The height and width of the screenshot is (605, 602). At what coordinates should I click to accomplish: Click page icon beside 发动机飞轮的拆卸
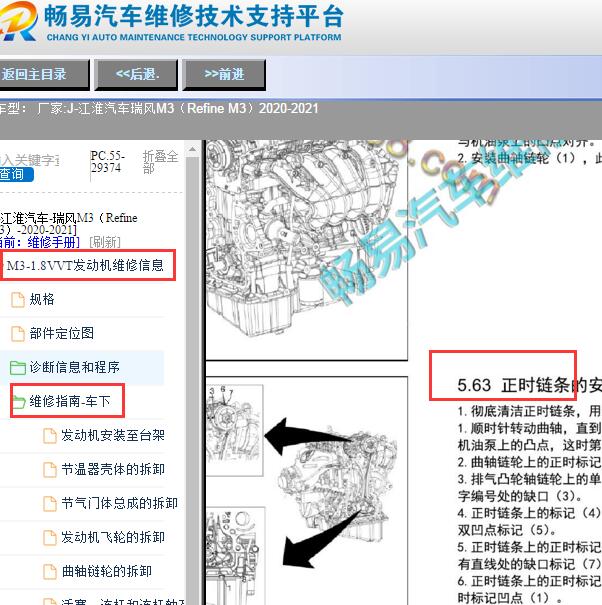tap(49, 537)
